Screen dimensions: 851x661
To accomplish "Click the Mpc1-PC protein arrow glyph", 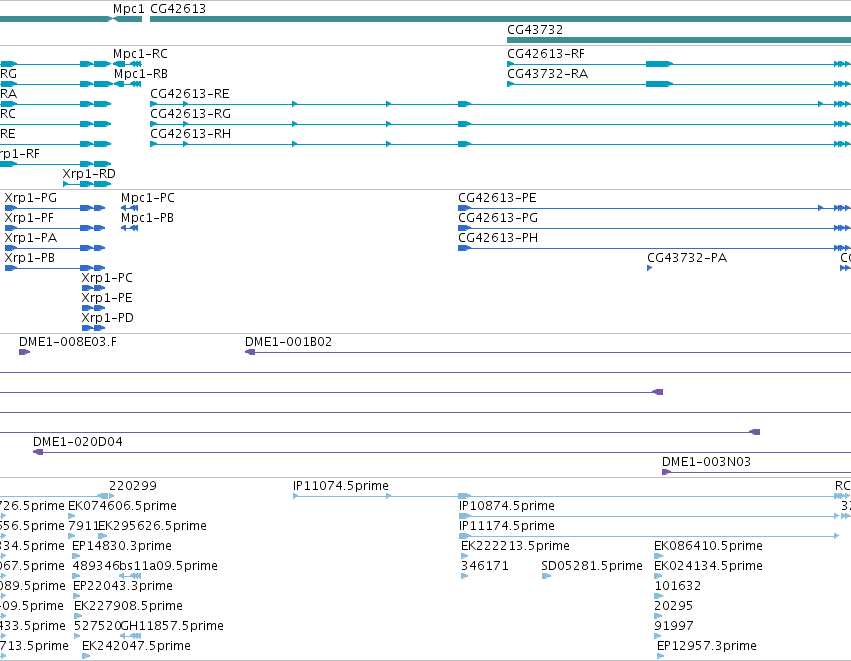I will click(x=130, y=208).
